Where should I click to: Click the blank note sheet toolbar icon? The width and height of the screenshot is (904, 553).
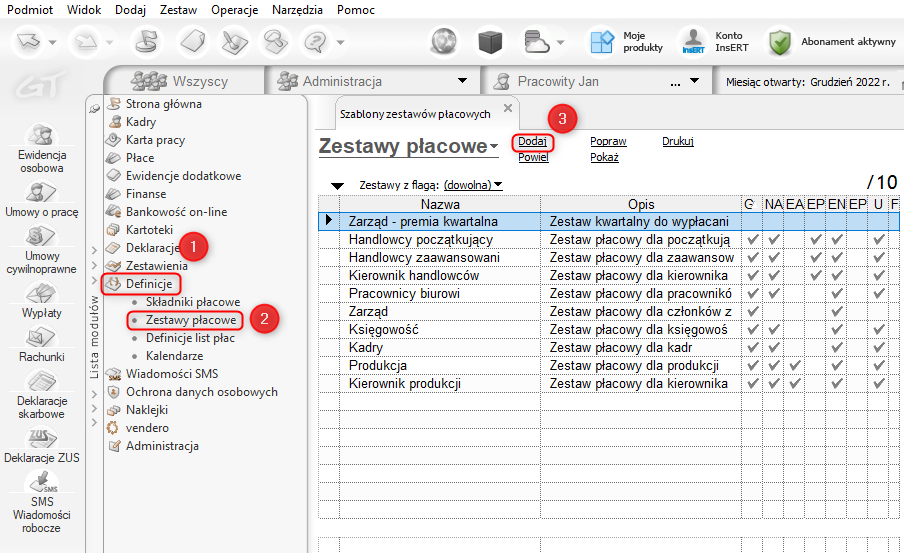(x=193, y=42)
